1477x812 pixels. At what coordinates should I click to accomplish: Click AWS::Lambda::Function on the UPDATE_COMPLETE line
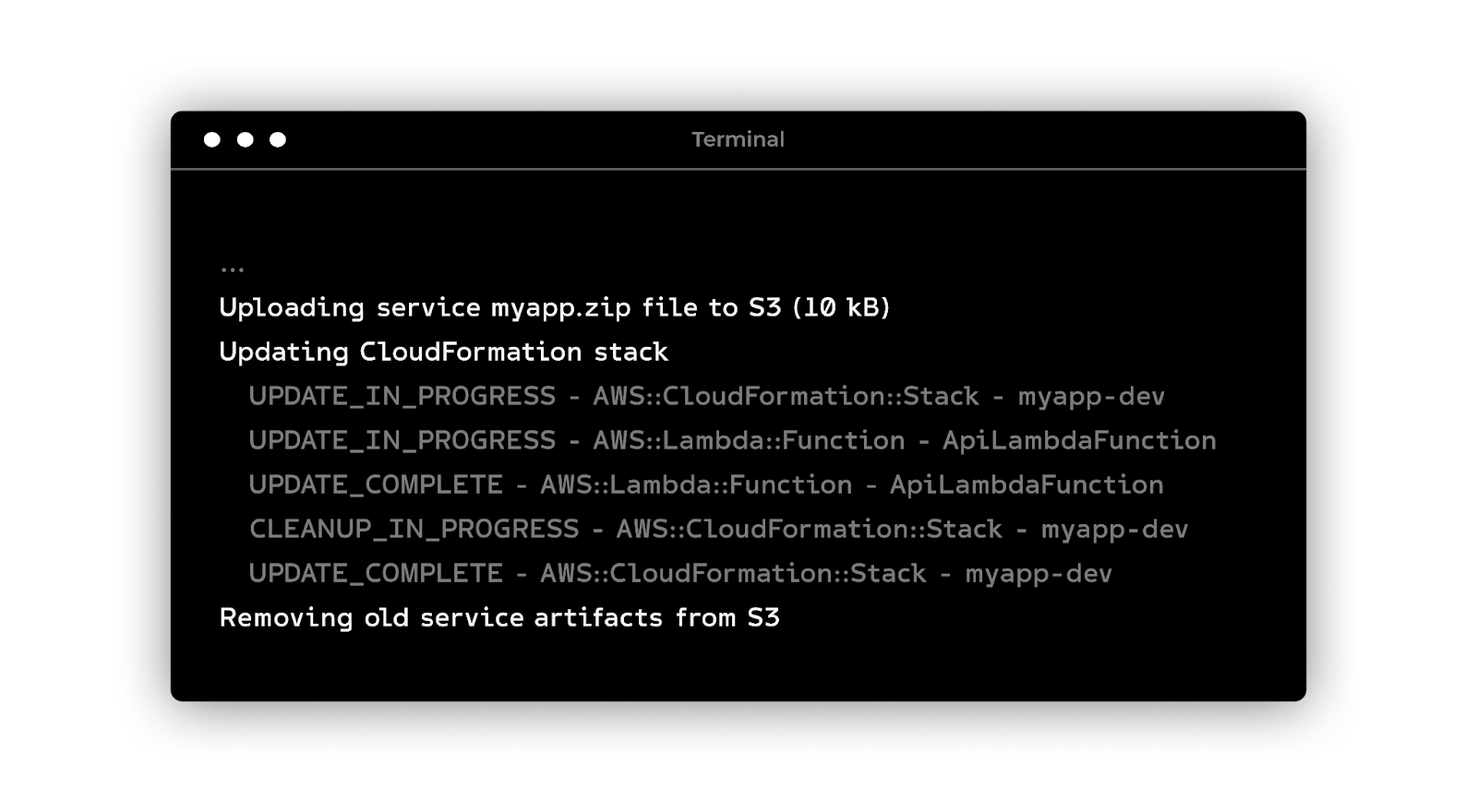(696, 484)
